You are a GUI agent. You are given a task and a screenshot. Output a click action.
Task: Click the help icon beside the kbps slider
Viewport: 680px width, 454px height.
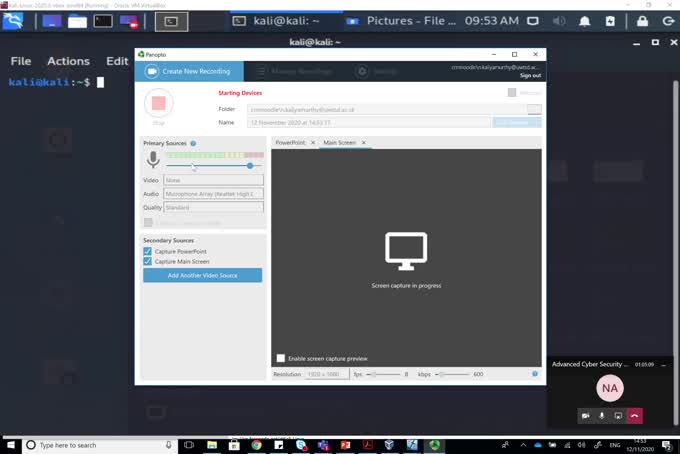535,374
